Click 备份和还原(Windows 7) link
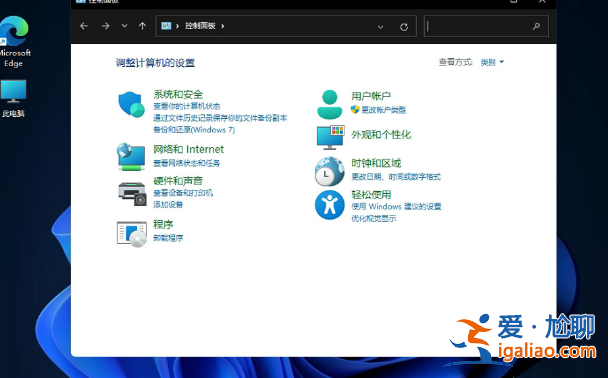The width and height of the screenshot is (608, 378). (x=194, y=129)
